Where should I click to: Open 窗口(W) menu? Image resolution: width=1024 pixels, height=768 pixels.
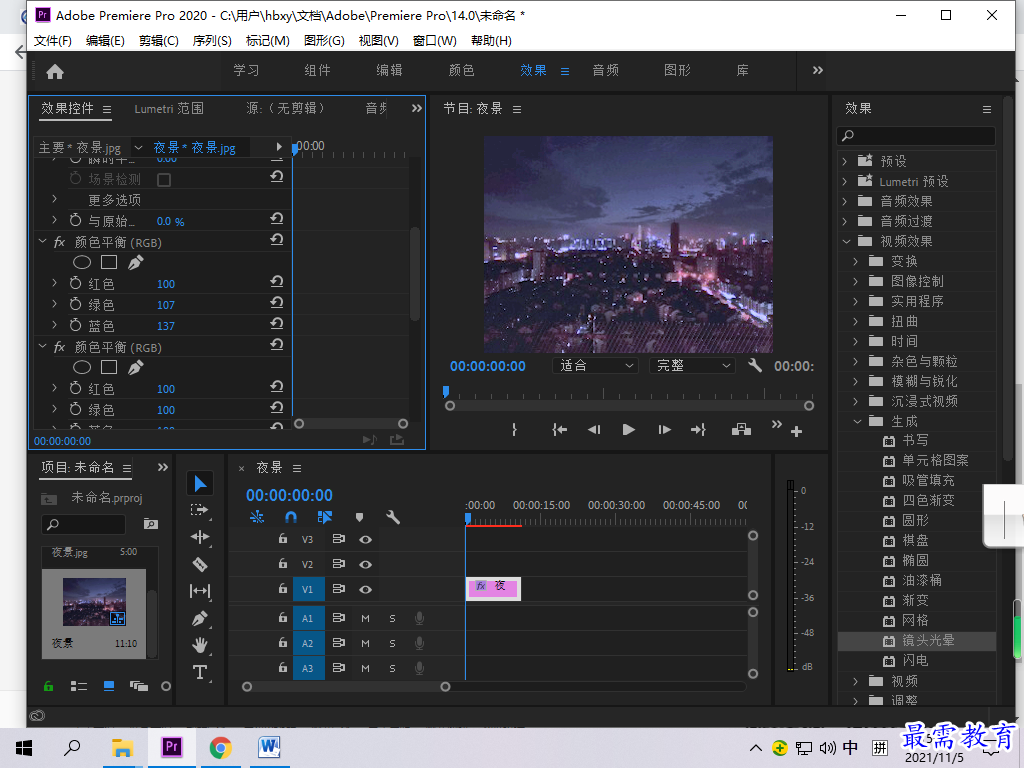tap(435, 40)
